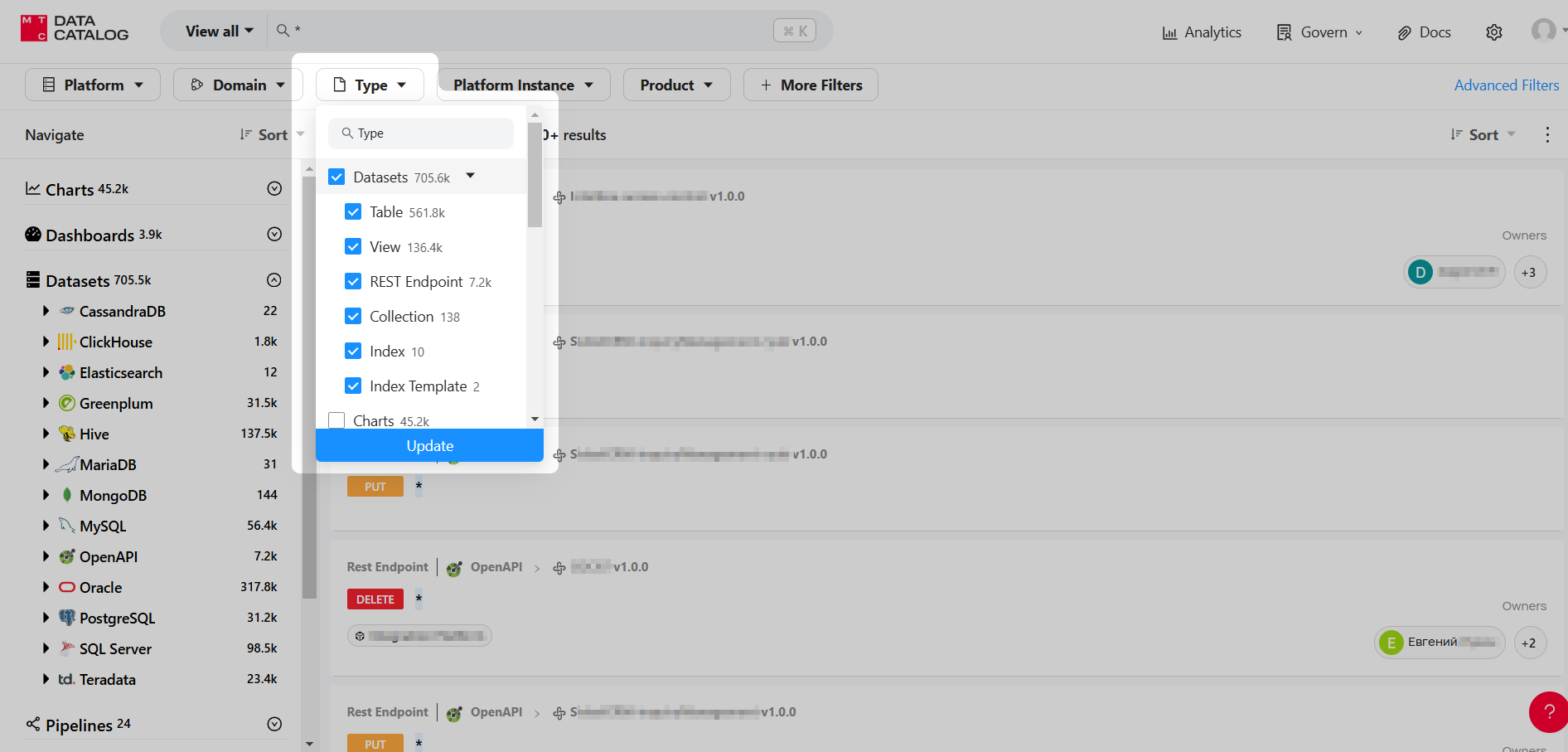Open the Govern menu

[1319, 32]
